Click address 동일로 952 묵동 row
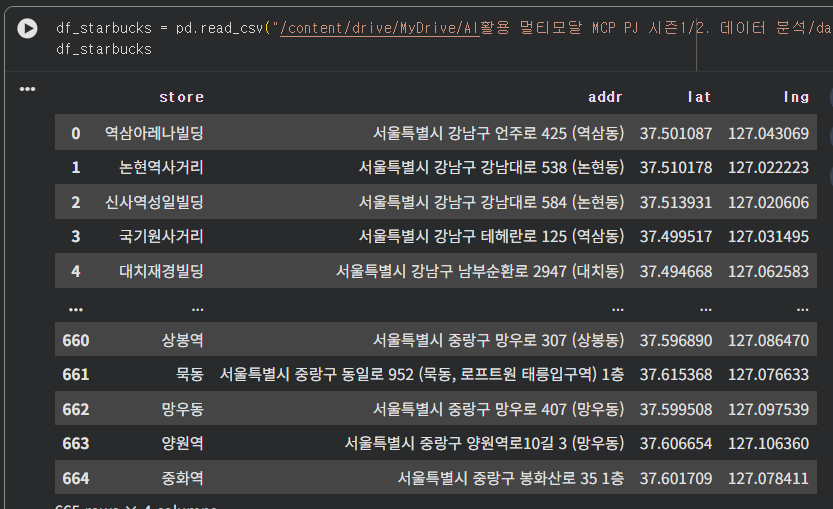 click(x=422, y=375)
